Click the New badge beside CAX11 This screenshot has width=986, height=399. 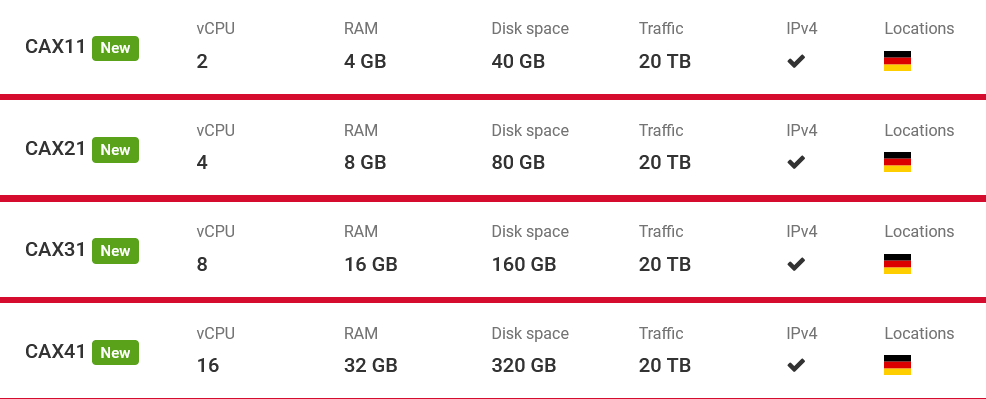coord(116,48)
